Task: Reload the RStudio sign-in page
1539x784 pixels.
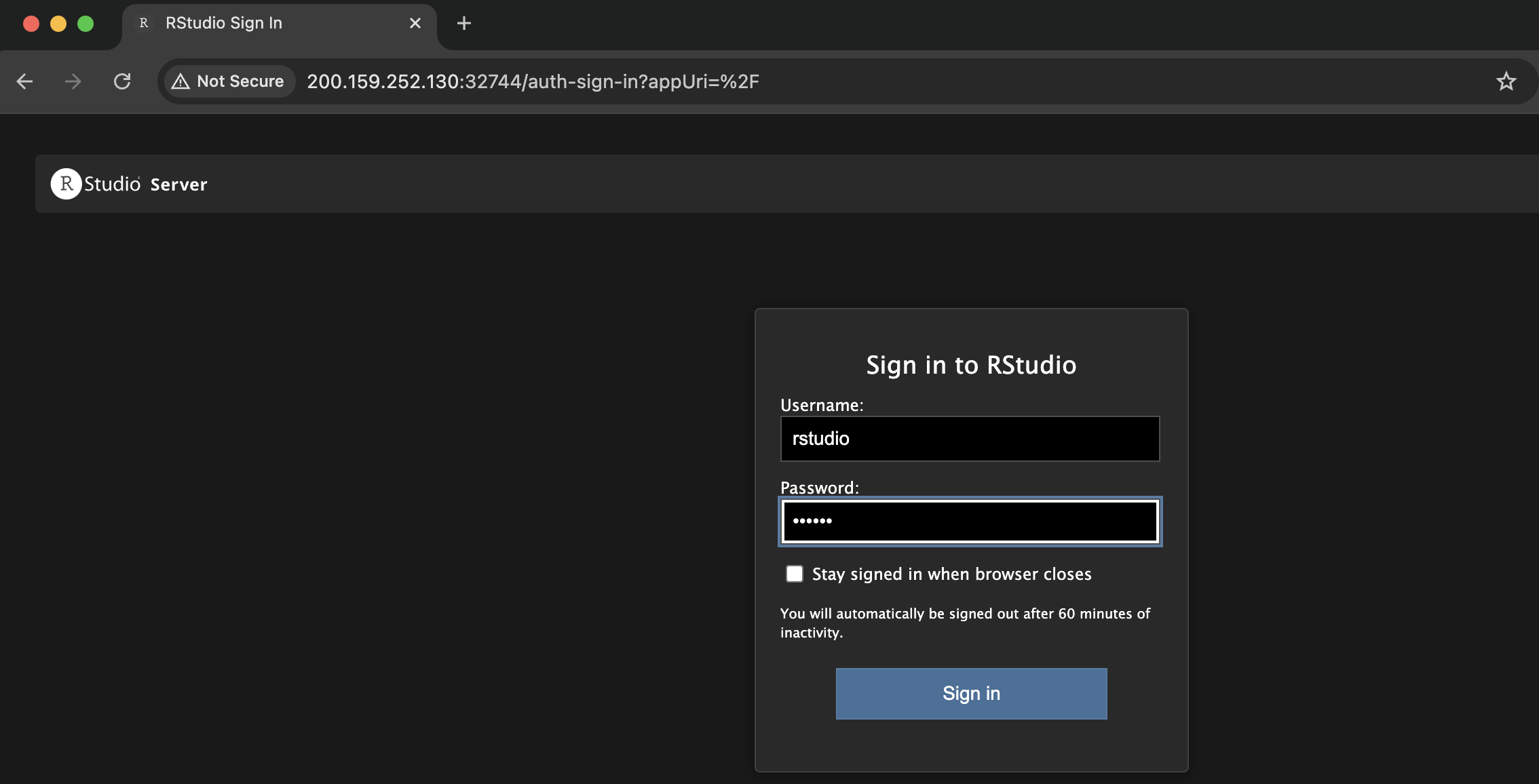Action: click(122, 81)
